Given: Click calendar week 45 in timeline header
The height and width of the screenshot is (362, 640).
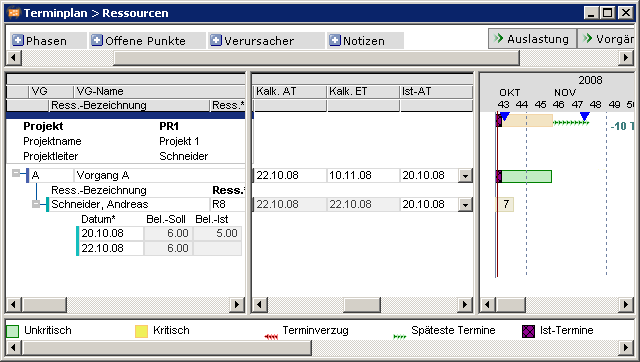Looking at the screenshot, I should coord(540,105).
